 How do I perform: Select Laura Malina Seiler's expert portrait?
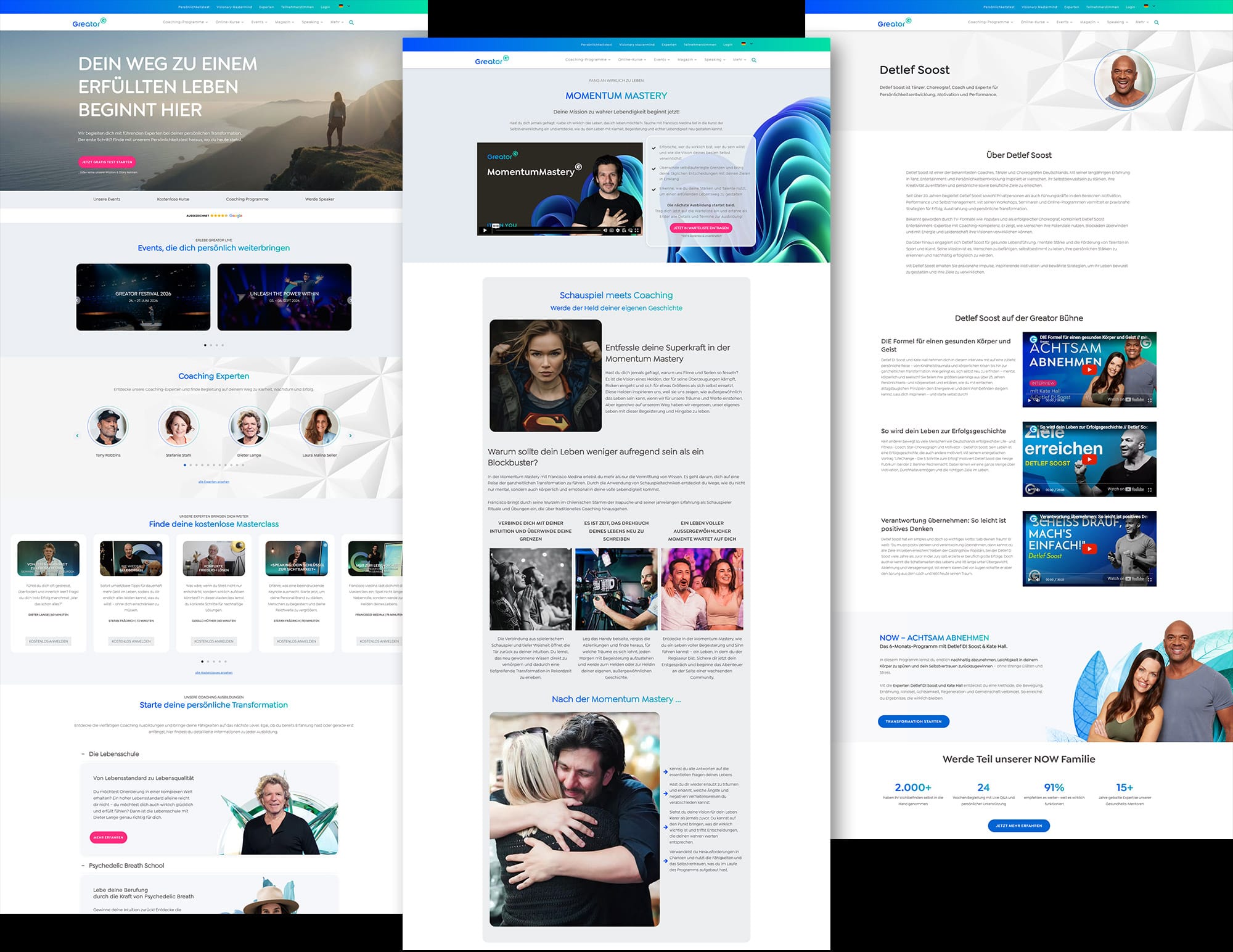[319, 426]
